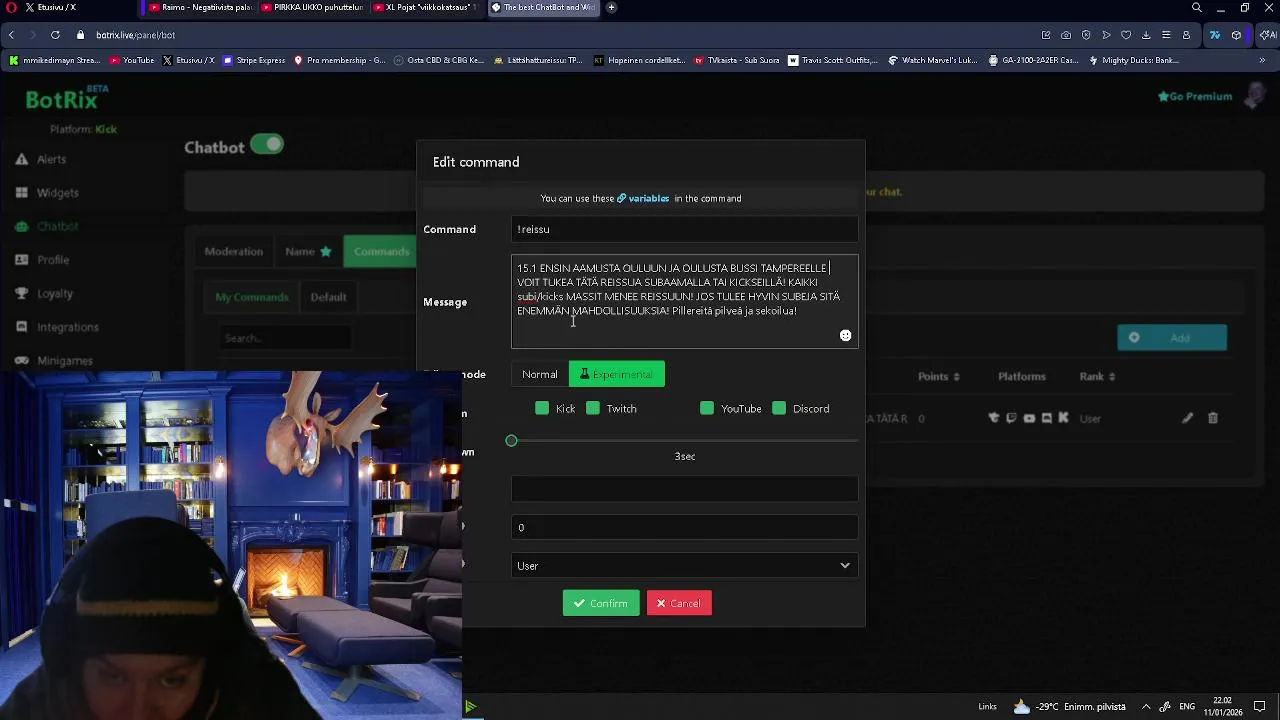Viewport: 1280px width, 720px height.
Task: Open browser tab search magnifier icon
Action: click(1197, 7)
